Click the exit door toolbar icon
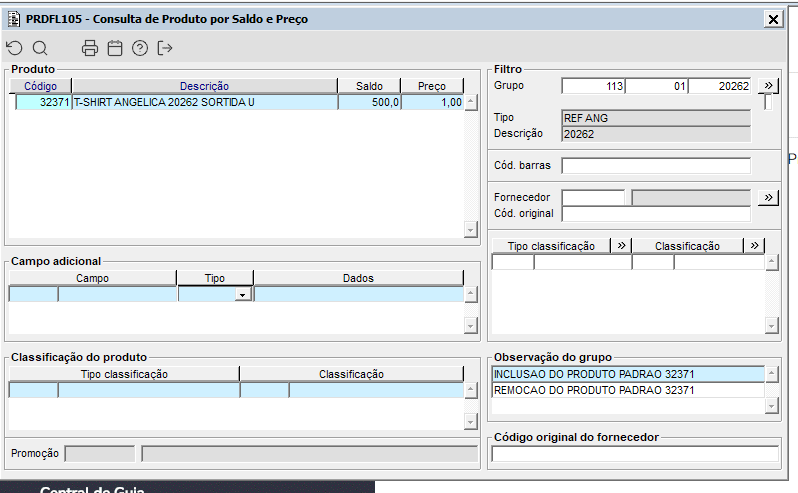Viewport: 798px width, 493px height. click(x=165, y=48)
